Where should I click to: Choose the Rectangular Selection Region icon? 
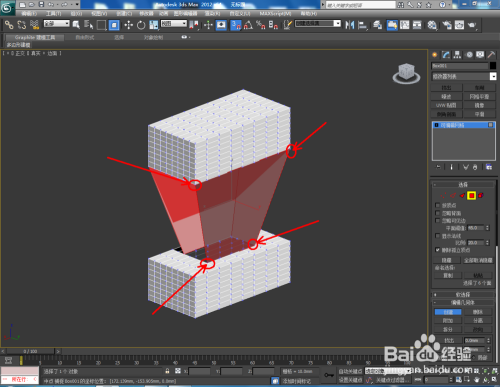tap(101, 25)
